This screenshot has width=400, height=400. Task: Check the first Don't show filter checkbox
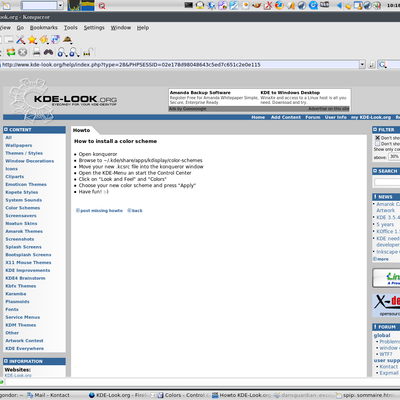coord(377,138)
